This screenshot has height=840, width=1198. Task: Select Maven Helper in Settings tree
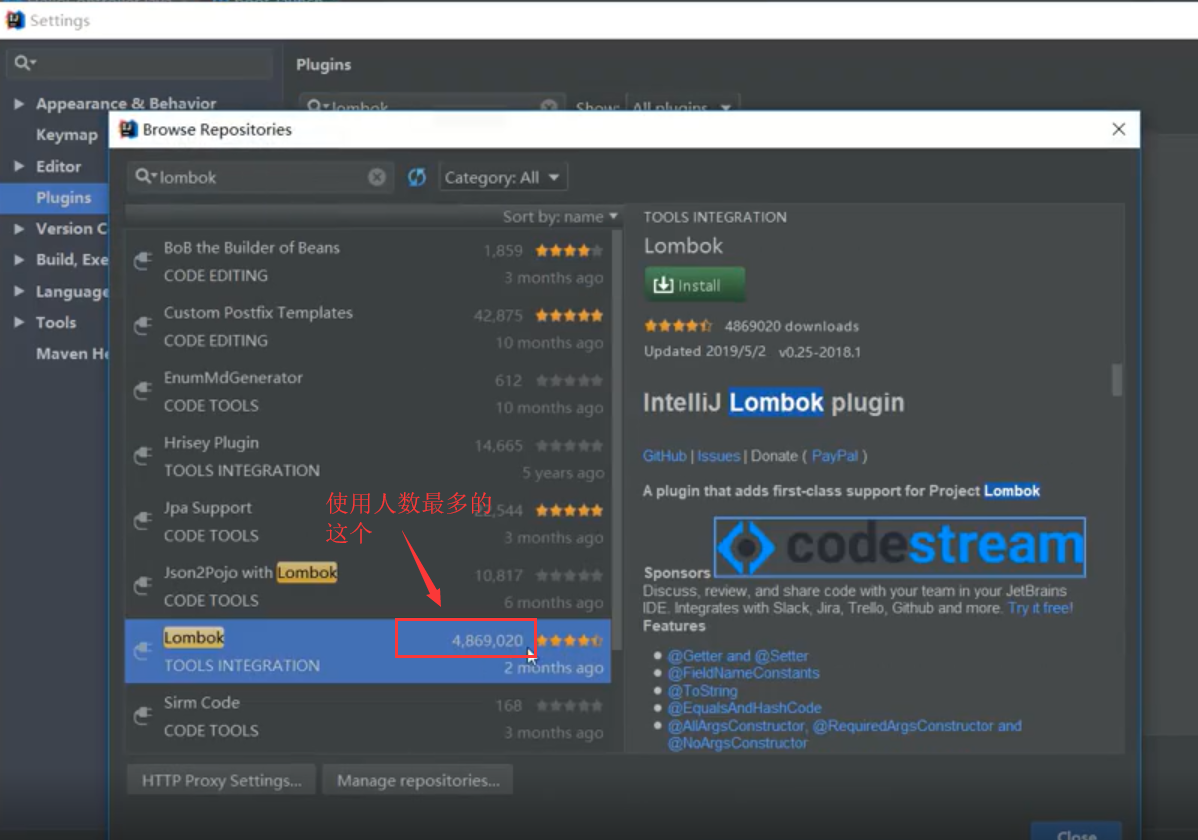pos(72,354)
